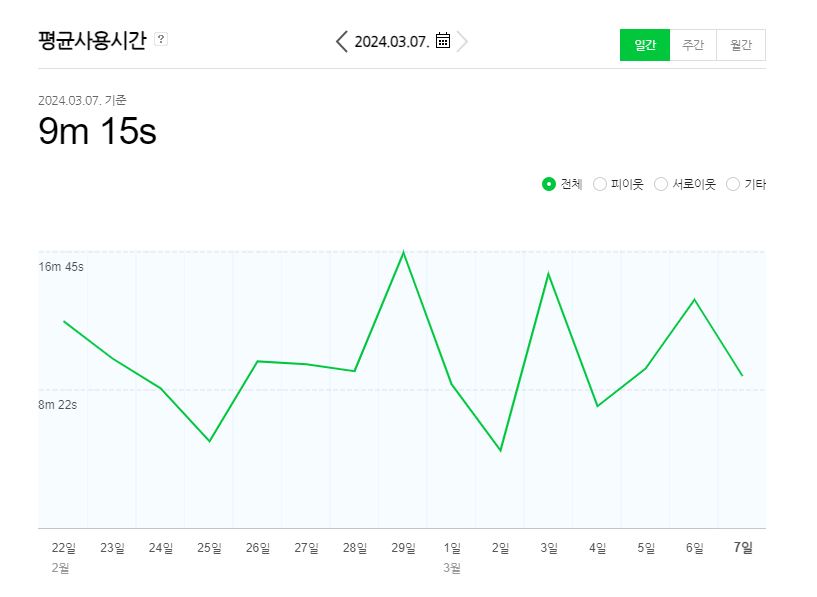Select the 피이웃 radio option
This screenshot has width=817, height=597.
tap(600, 184)
